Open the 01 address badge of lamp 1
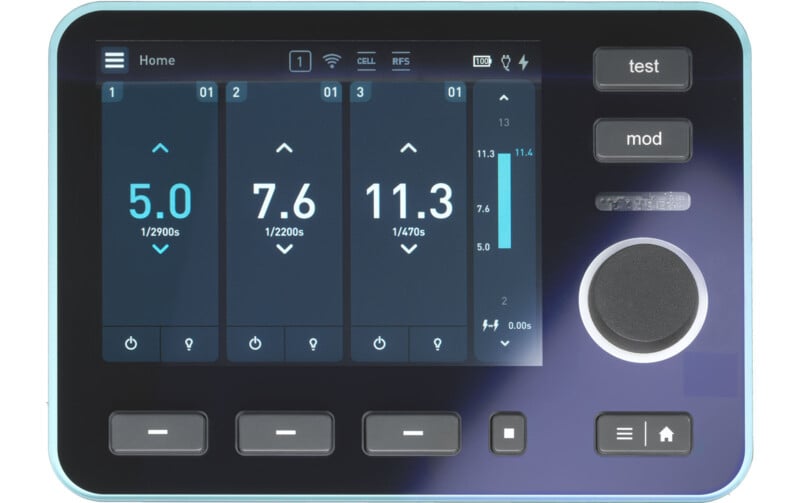This screenshot has height=503, width=800. 206,92
